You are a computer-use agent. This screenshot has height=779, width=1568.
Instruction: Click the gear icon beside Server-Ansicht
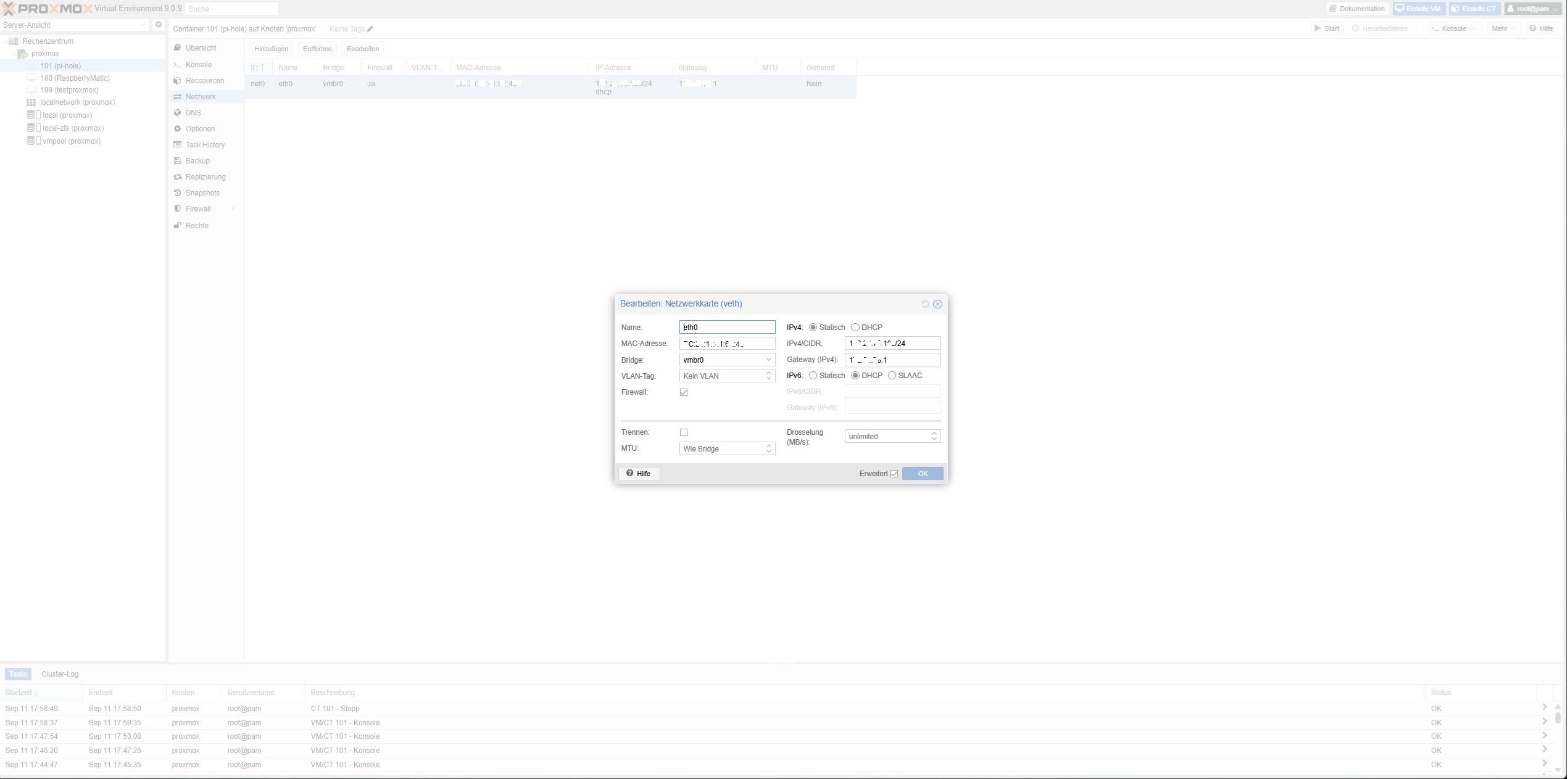(x=159, y=25)
